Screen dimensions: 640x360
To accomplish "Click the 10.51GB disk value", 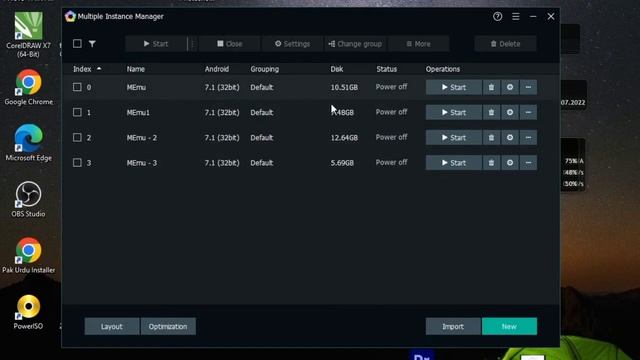I will tap(344, 87).
